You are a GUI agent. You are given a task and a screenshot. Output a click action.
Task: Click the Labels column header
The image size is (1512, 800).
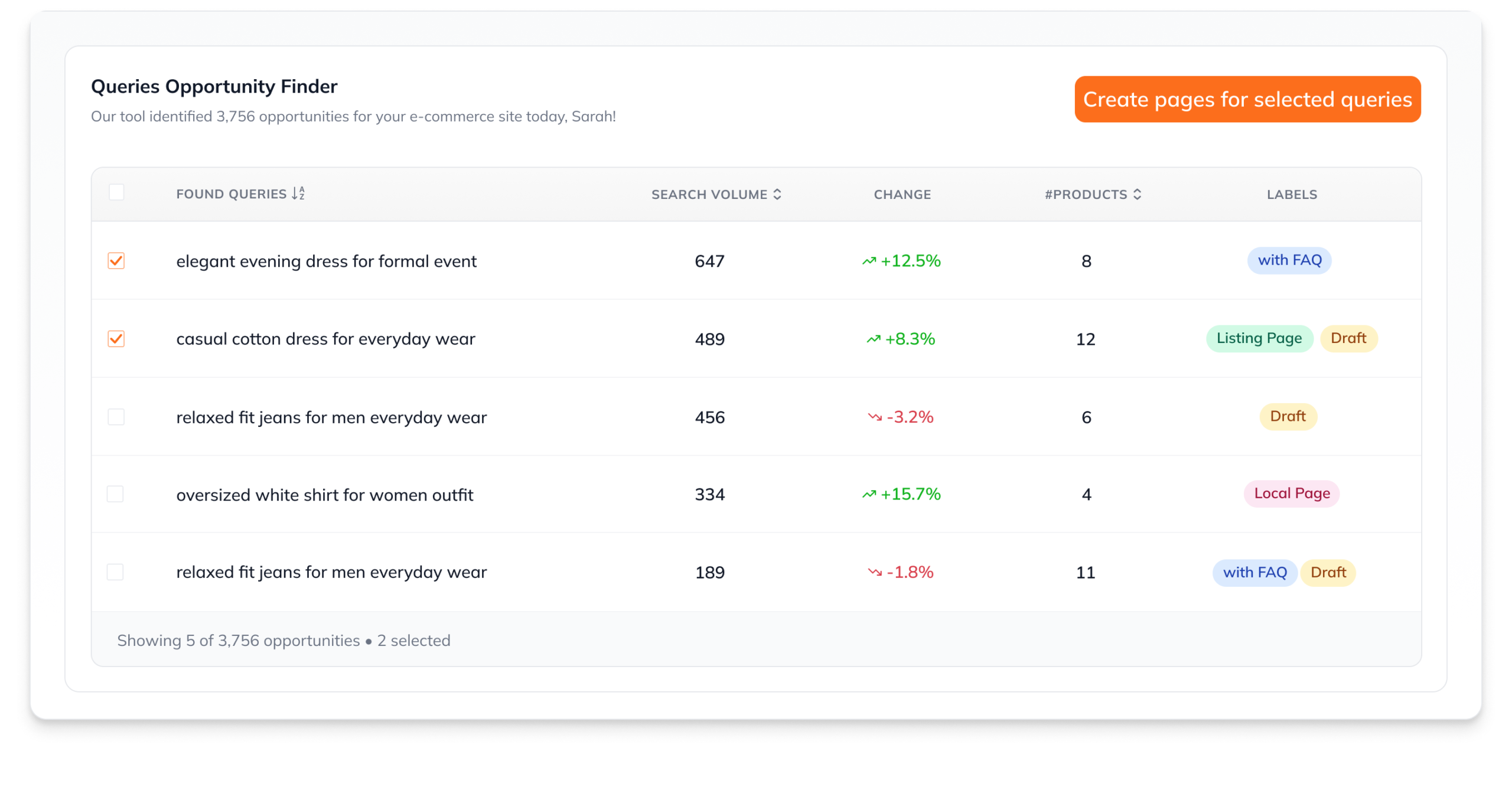1292,194
